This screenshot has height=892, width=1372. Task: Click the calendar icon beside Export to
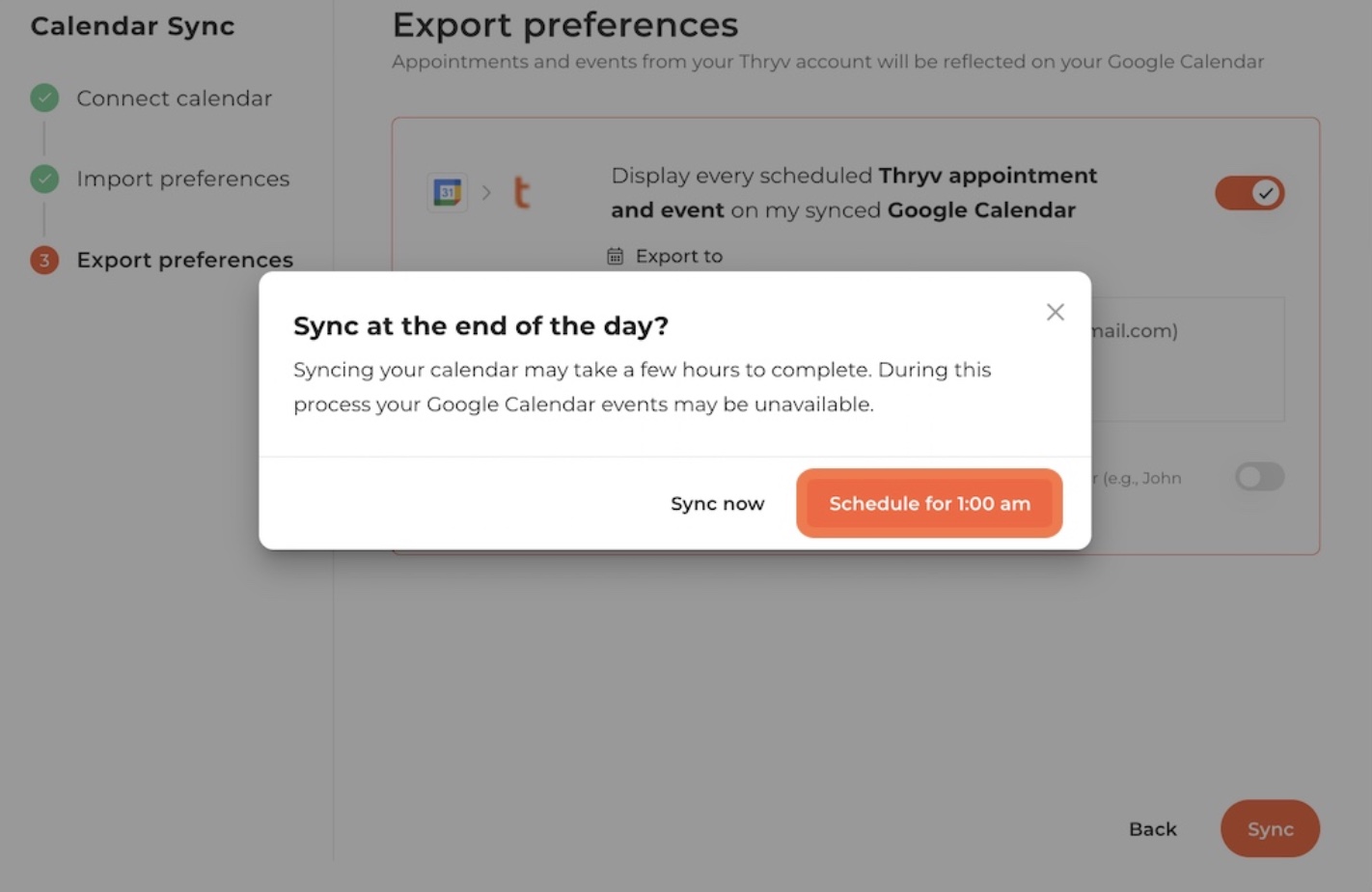tap(615, 256)
